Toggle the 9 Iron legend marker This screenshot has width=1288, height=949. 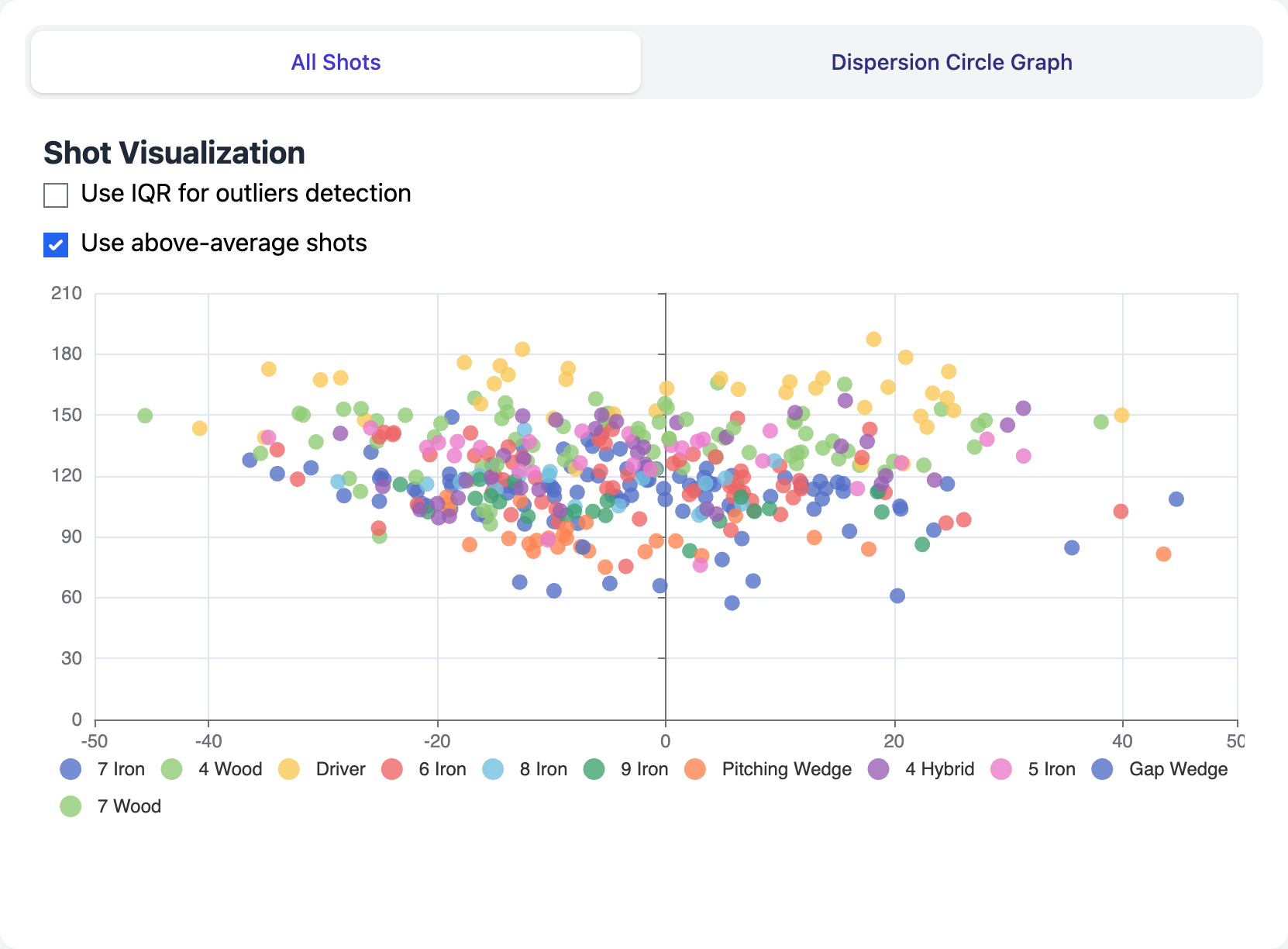pos(593,769)
